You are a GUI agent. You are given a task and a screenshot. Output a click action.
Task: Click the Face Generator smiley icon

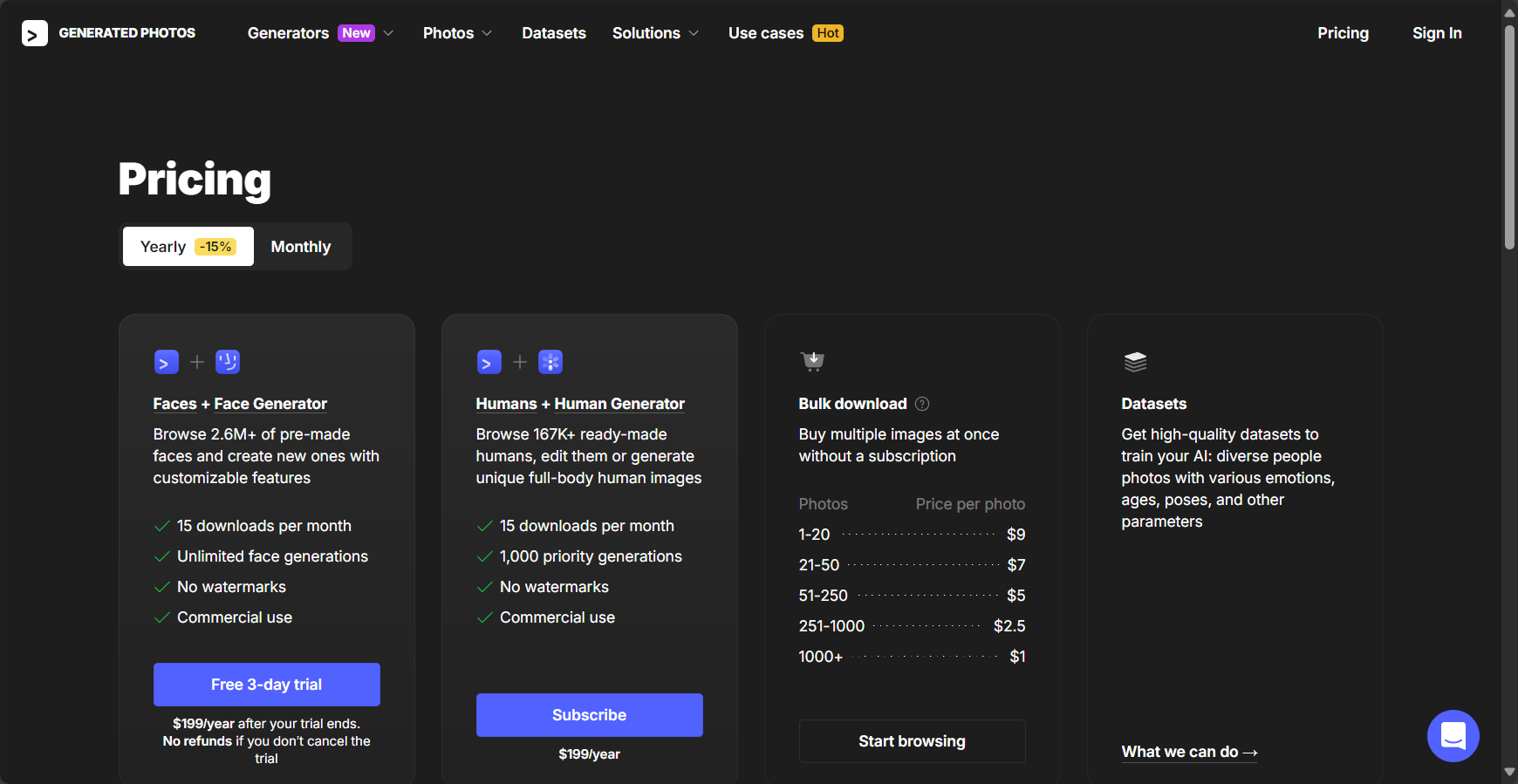coord(228,362)
